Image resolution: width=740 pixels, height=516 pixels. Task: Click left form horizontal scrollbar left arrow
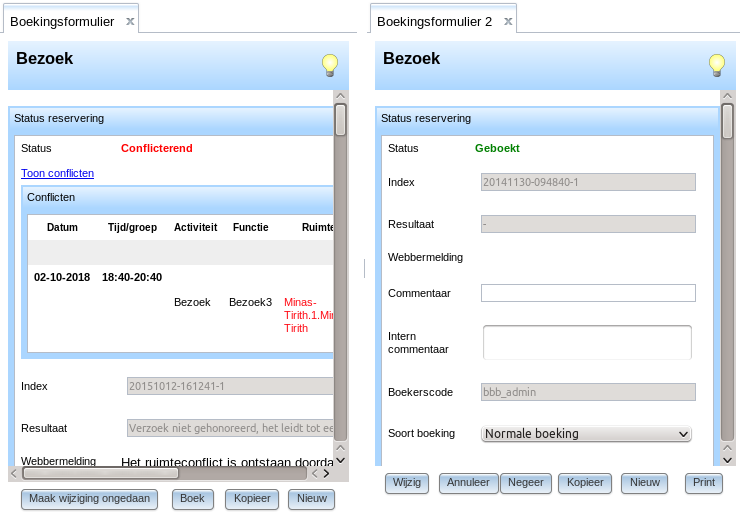14,474
